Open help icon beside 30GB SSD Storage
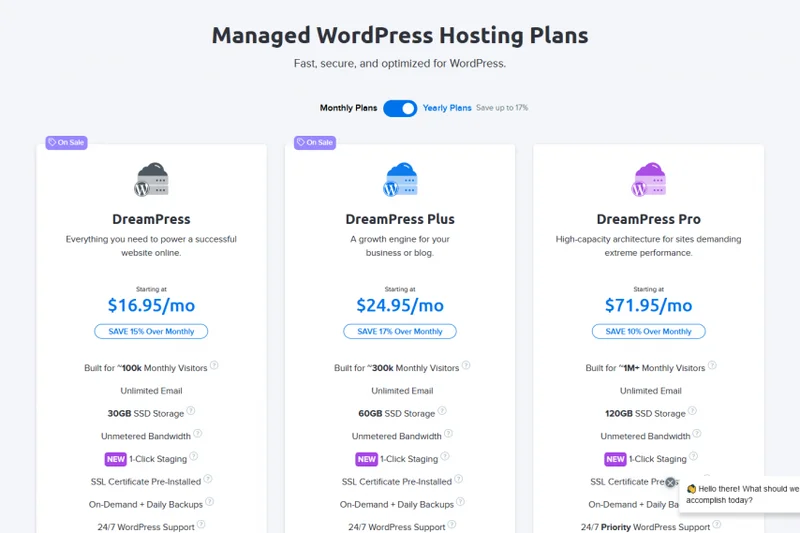Viewport: 800px width, 533px height. [191, 411]
